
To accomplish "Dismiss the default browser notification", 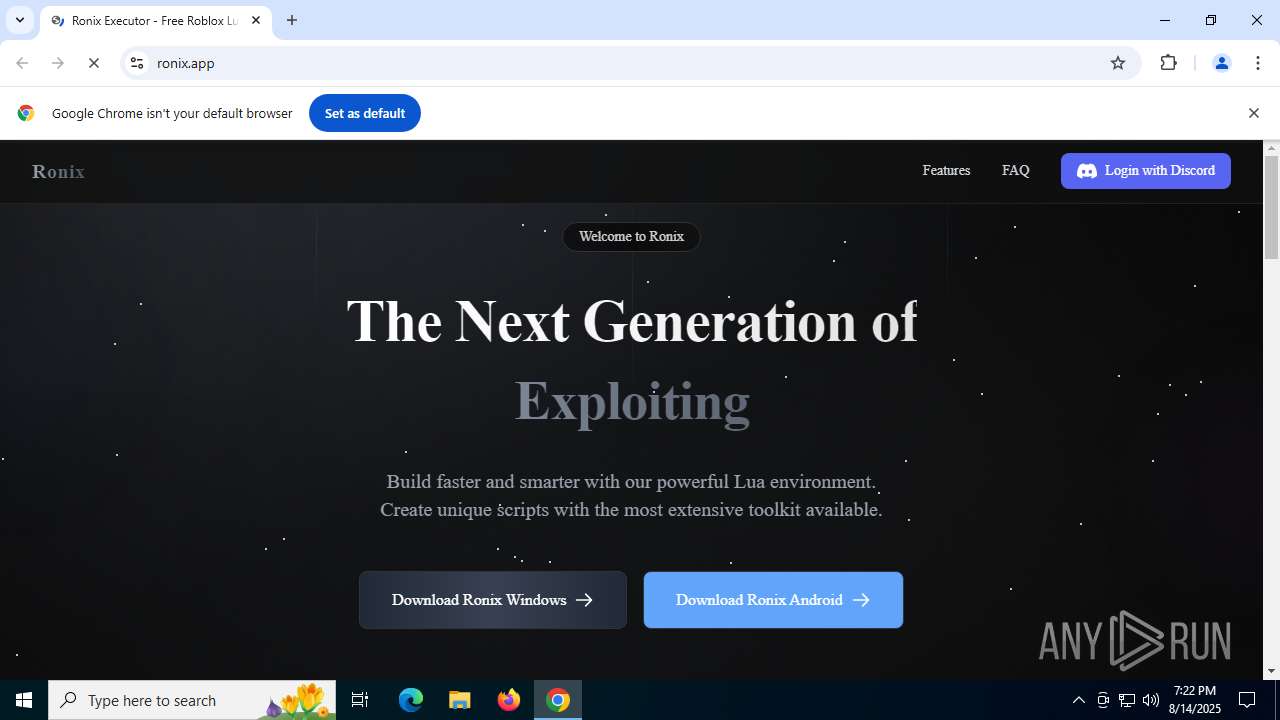I will [x=1253, y=113].
